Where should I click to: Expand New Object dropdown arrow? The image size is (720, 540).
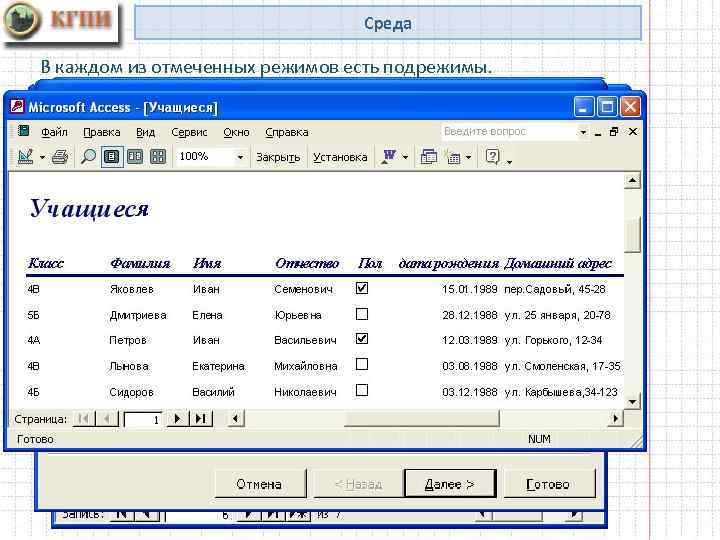(x=468, y=158)
